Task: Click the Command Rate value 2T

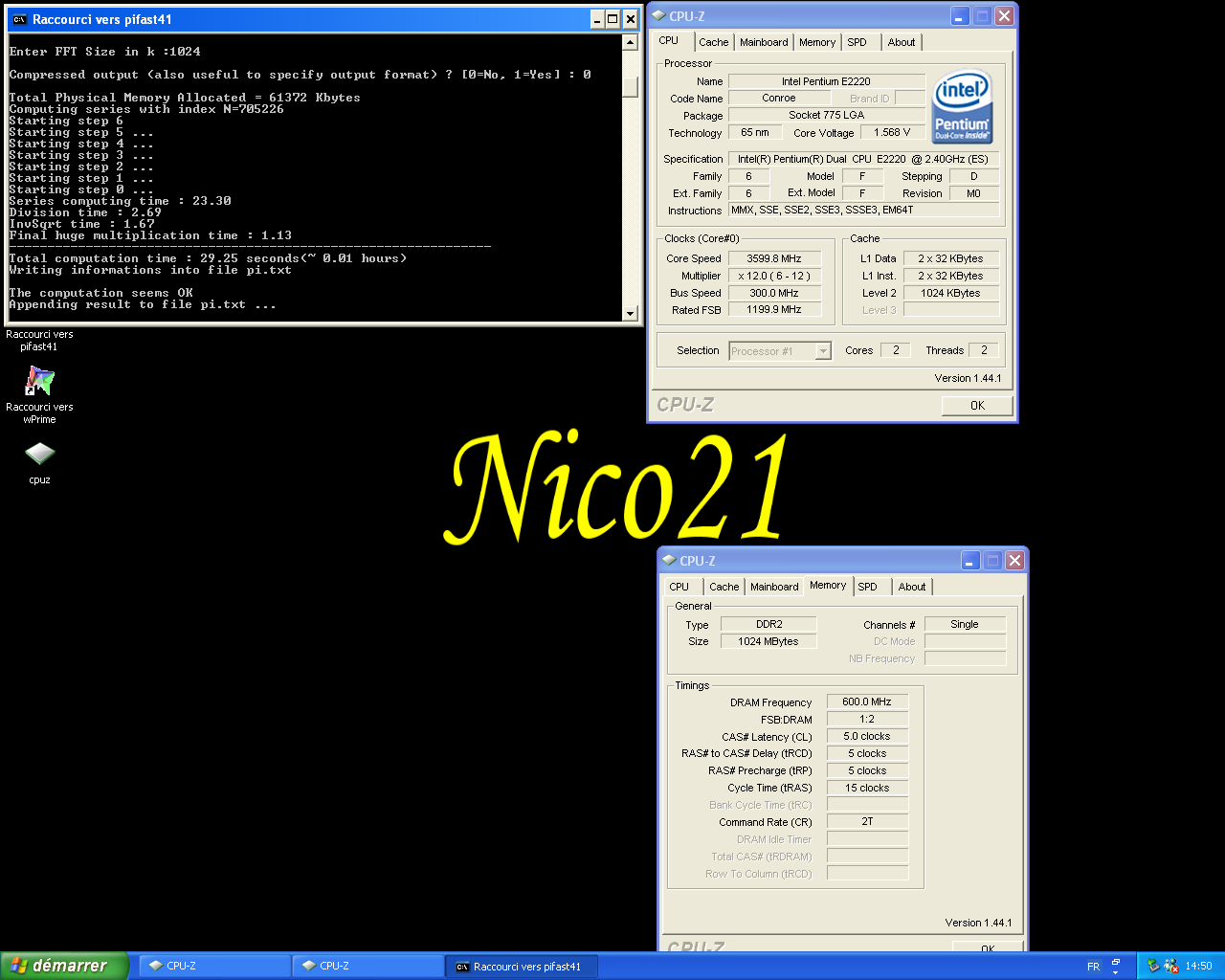Action: 867,821
